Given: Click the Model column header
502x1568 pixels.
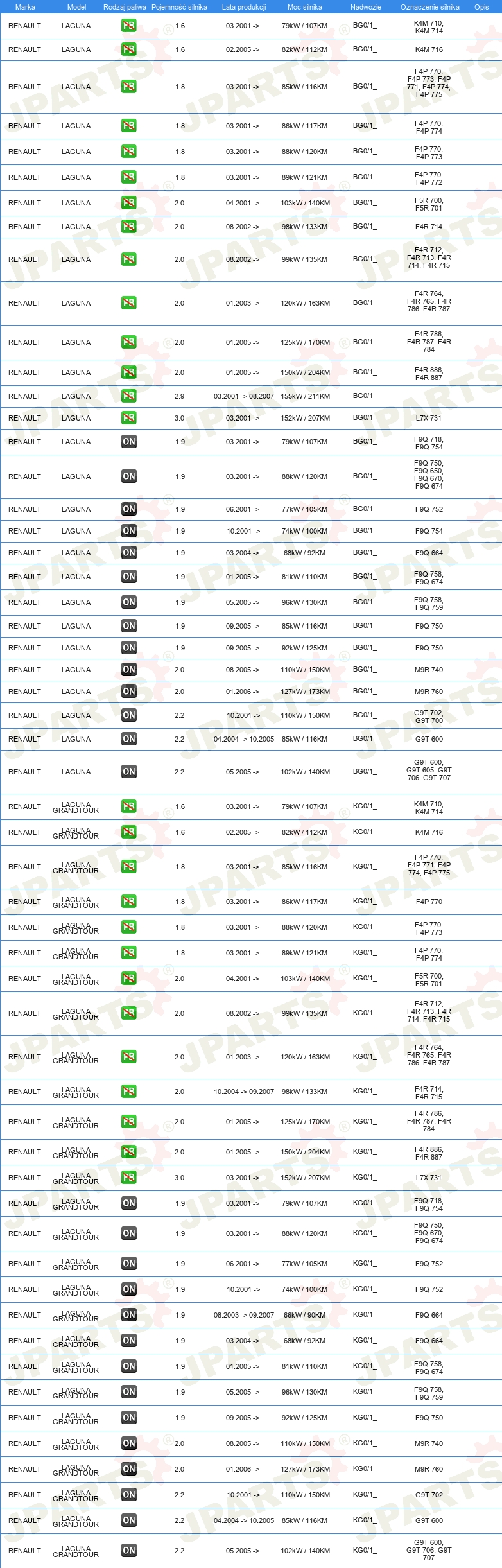Looking at the screenshot, I should click(x=76, y=7).
